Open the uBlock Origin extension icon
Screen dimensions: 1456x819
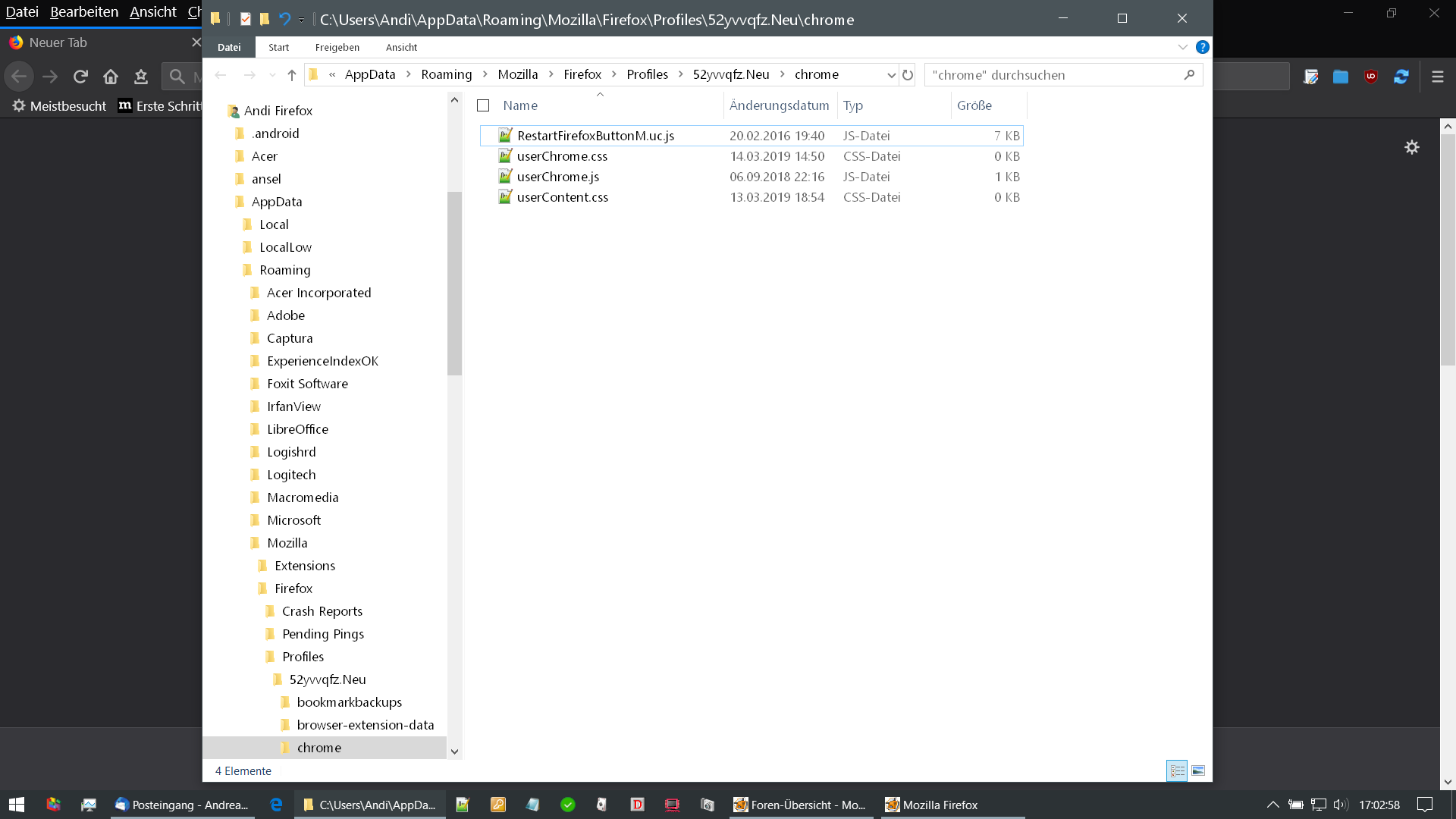tap(1371, 77)
